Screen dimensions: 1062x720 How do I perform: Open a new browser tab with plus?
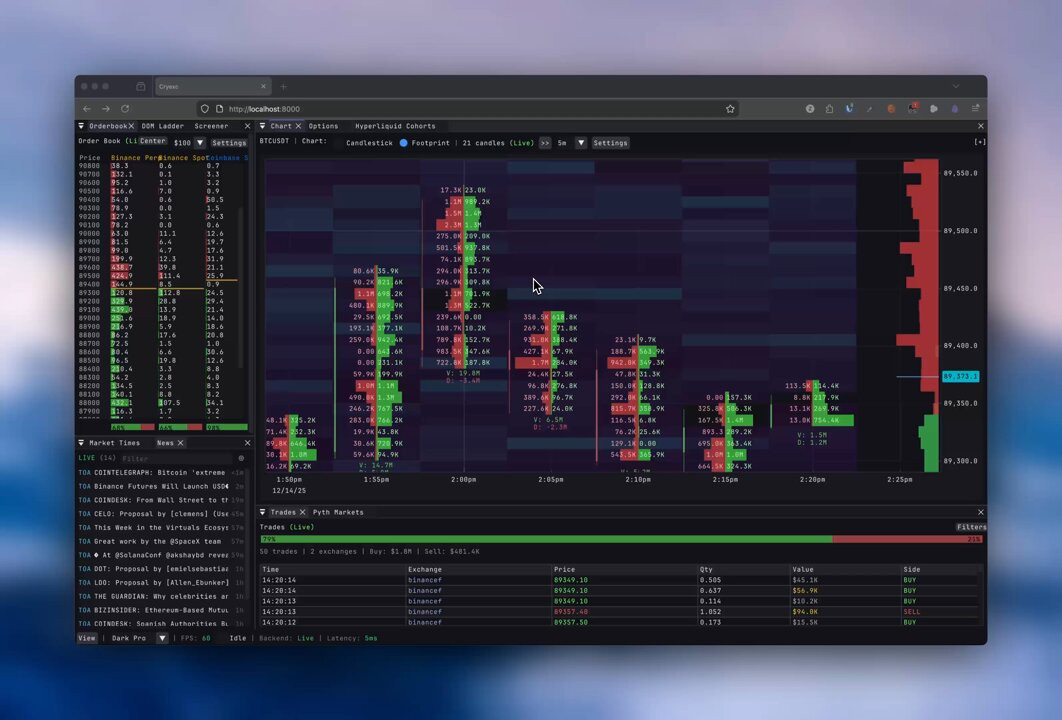pyautogui.click(x=283, y=87)
